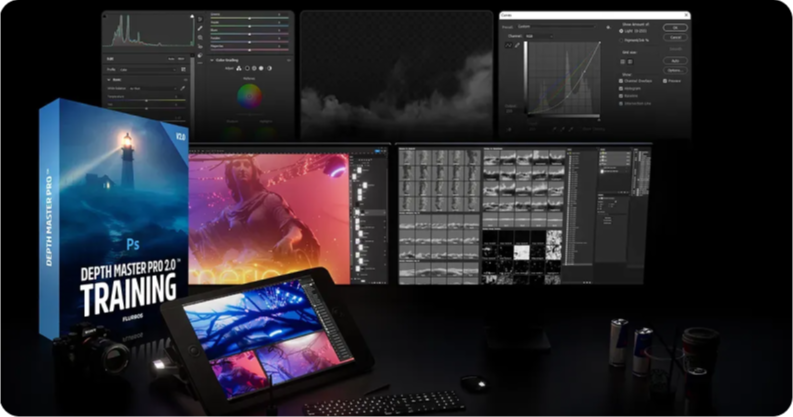This screenshot has height=417, width=793.
Task: Open the Curves preset options gear
Action: pos(608,27)
